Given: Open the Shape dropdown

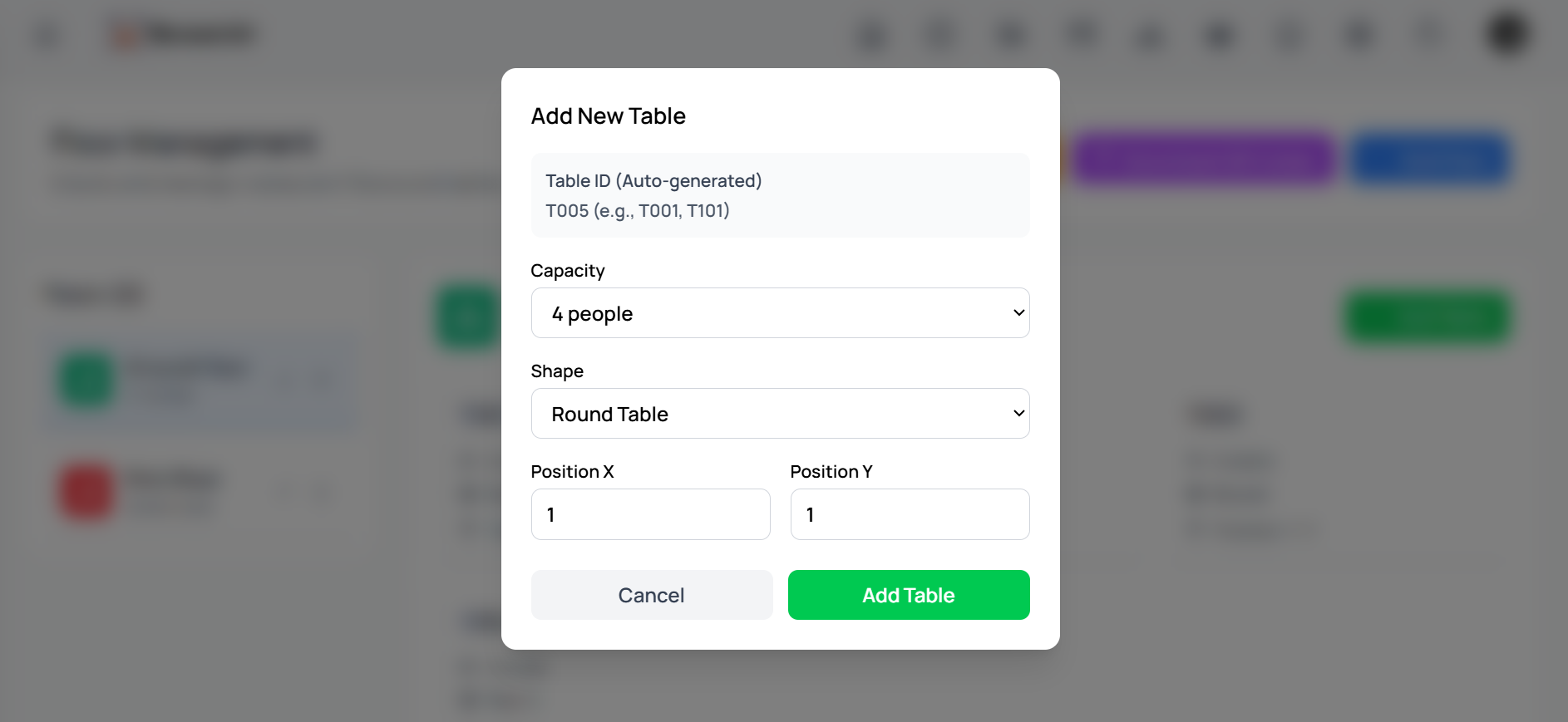Looking at the screenshot, I should (780, 413).
